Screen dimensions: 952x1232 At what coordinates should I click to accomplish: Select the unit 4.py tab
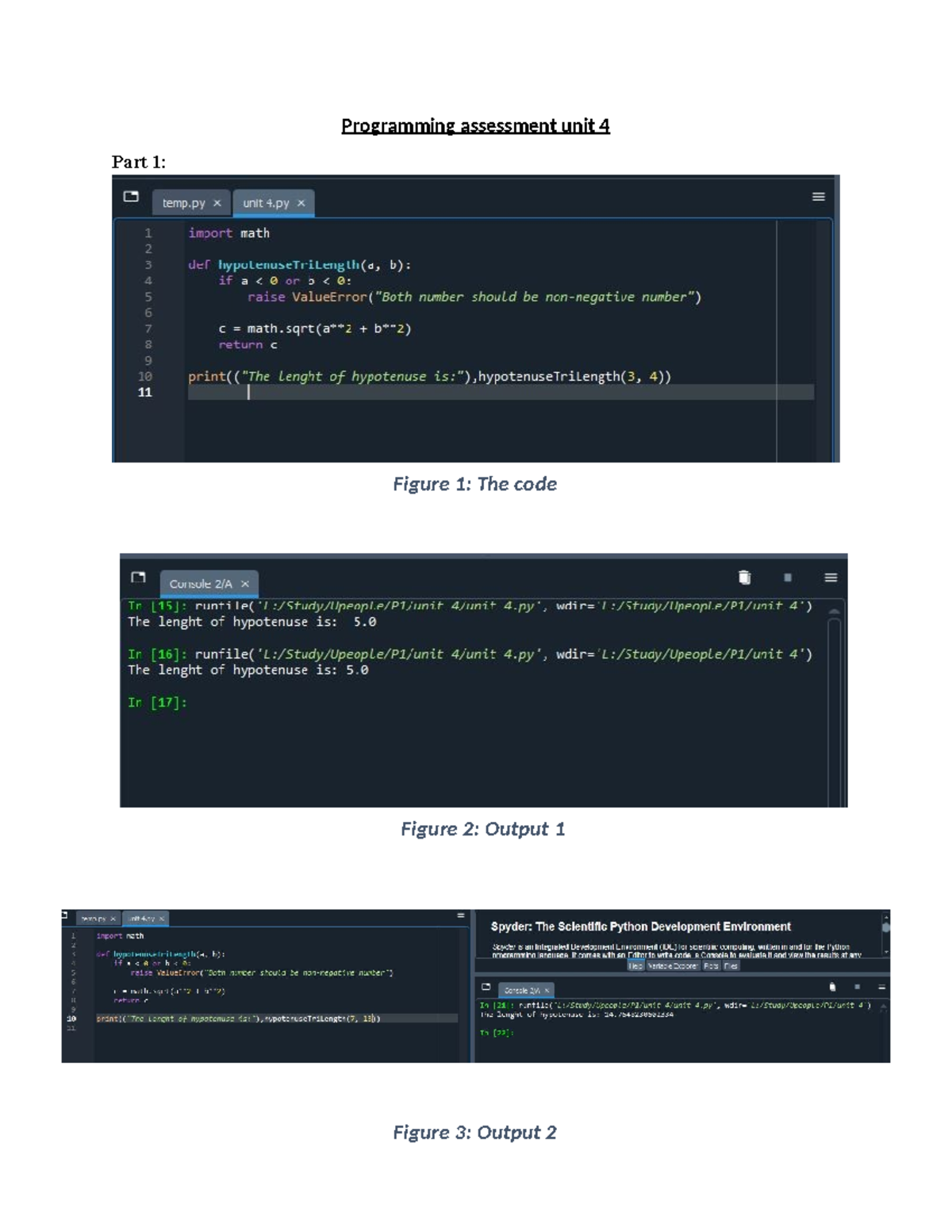click(266, 203)
